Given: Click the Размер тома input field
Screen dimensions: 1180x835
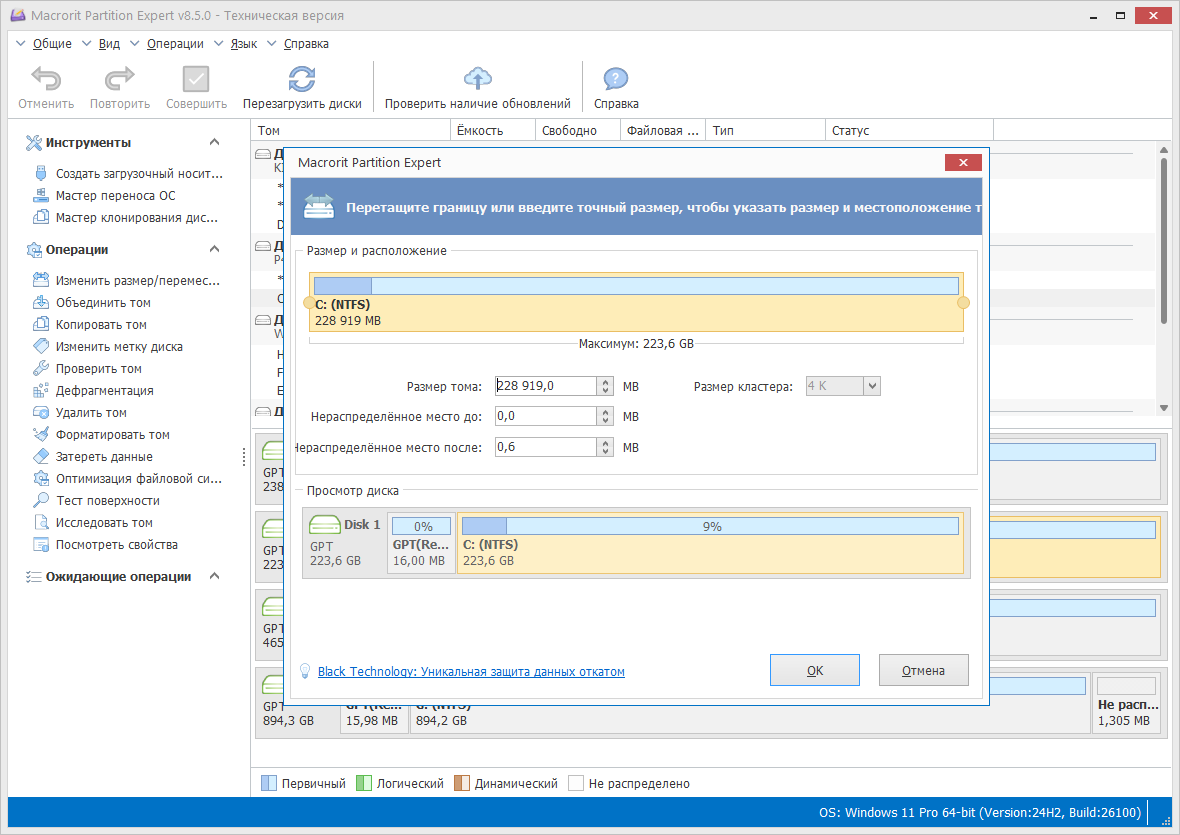Looking at the screenshot, I should point(546,386).
